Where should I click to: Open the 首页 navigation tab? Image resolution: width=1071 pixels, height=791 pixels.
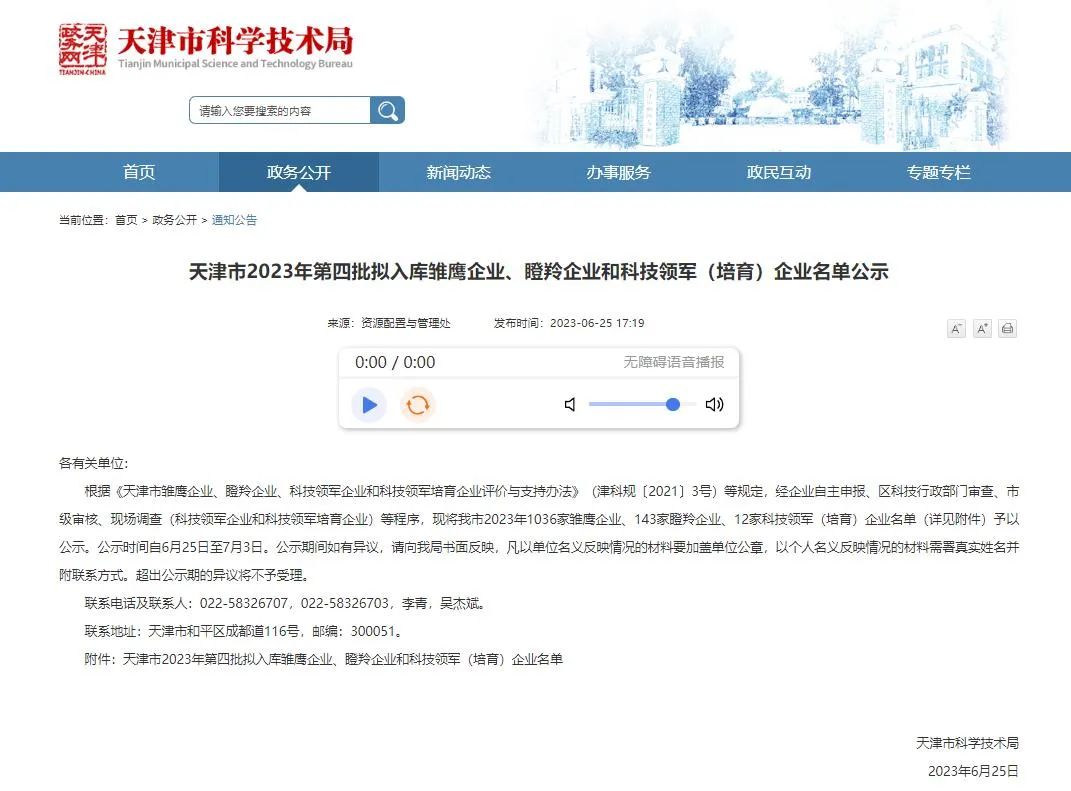[x=139, y=172]
